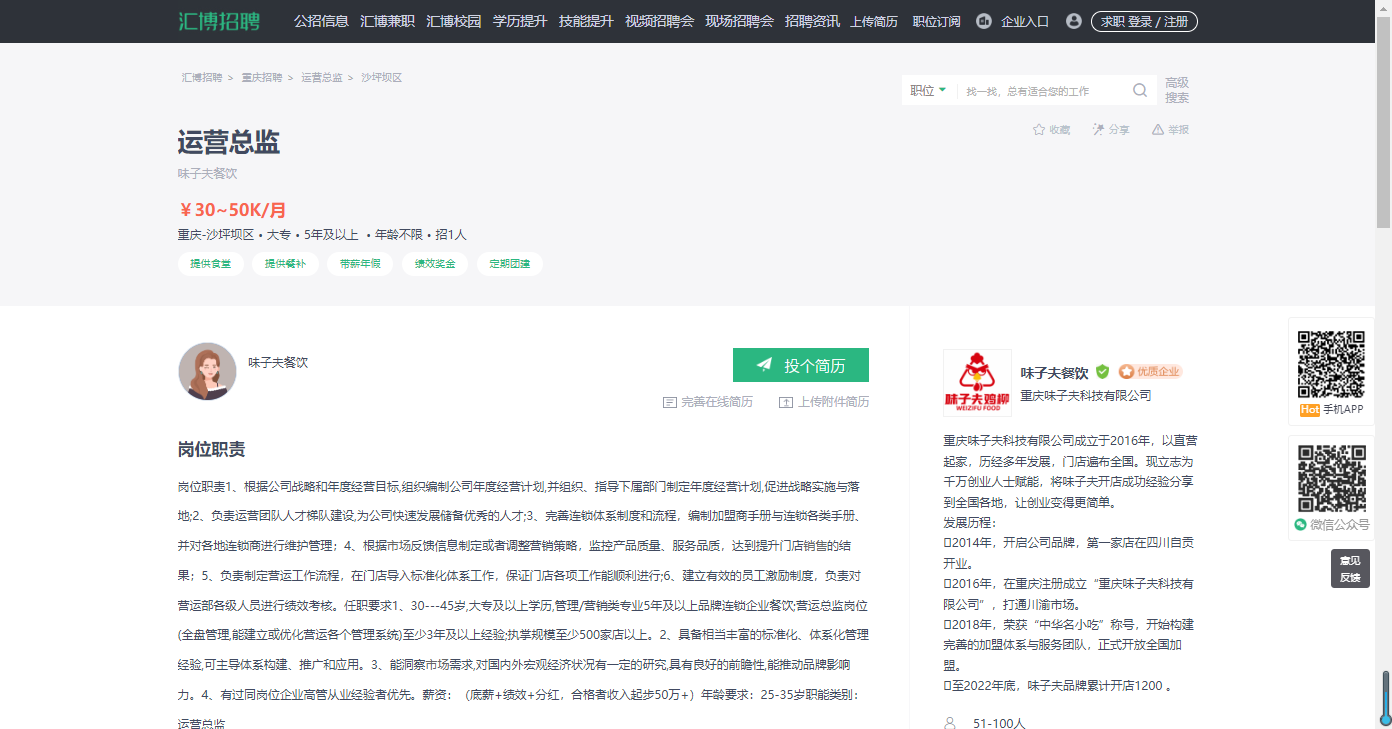The image size is (1392, 729).
Task: Click the 分享 share icon
Action: [1098, 129]
